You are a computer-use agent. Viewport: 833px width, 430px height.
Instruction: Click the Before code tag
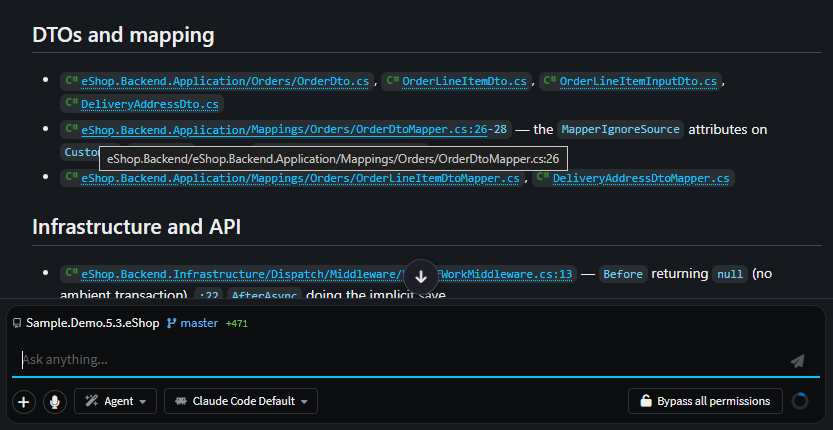point(623,274)
